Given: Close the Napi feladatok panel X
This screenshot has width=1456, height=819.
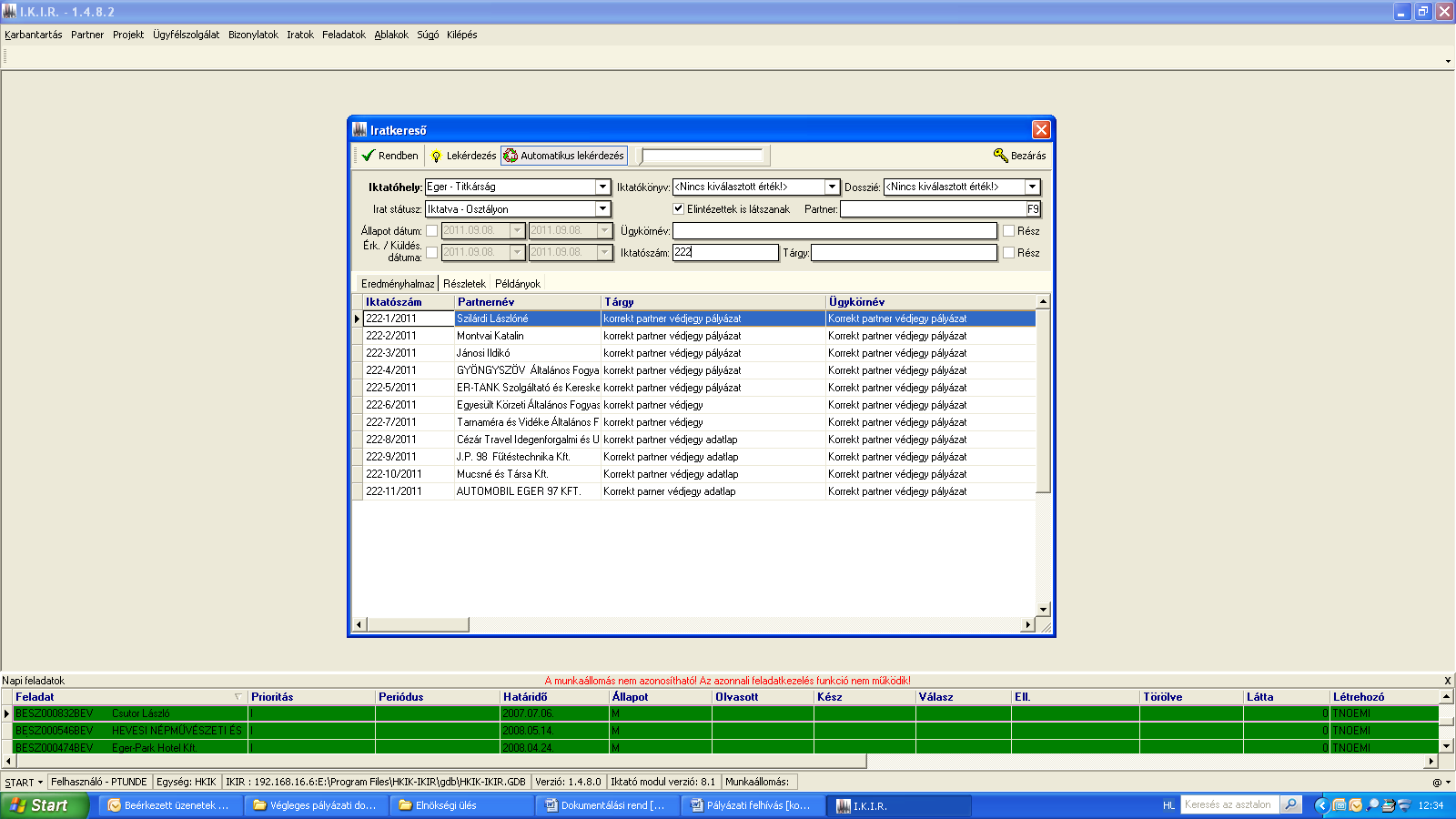Looking at the screenshot, I should click(1448, 681).
